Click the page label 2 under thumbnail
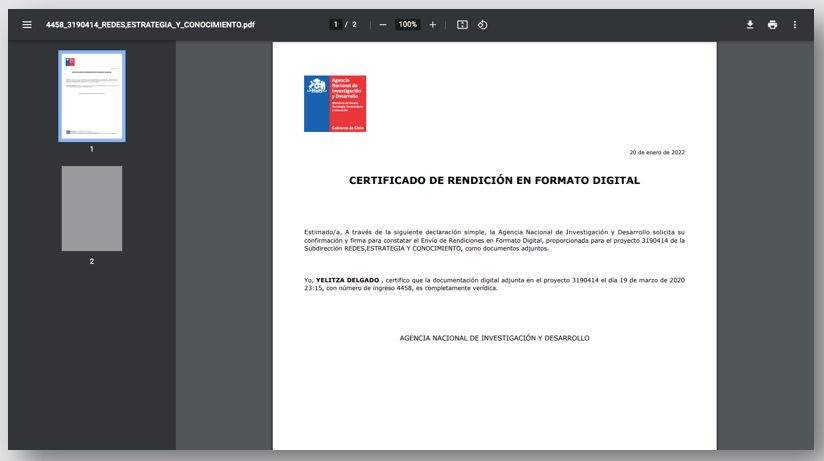This screenshot has width=824, height=461. 91,261
